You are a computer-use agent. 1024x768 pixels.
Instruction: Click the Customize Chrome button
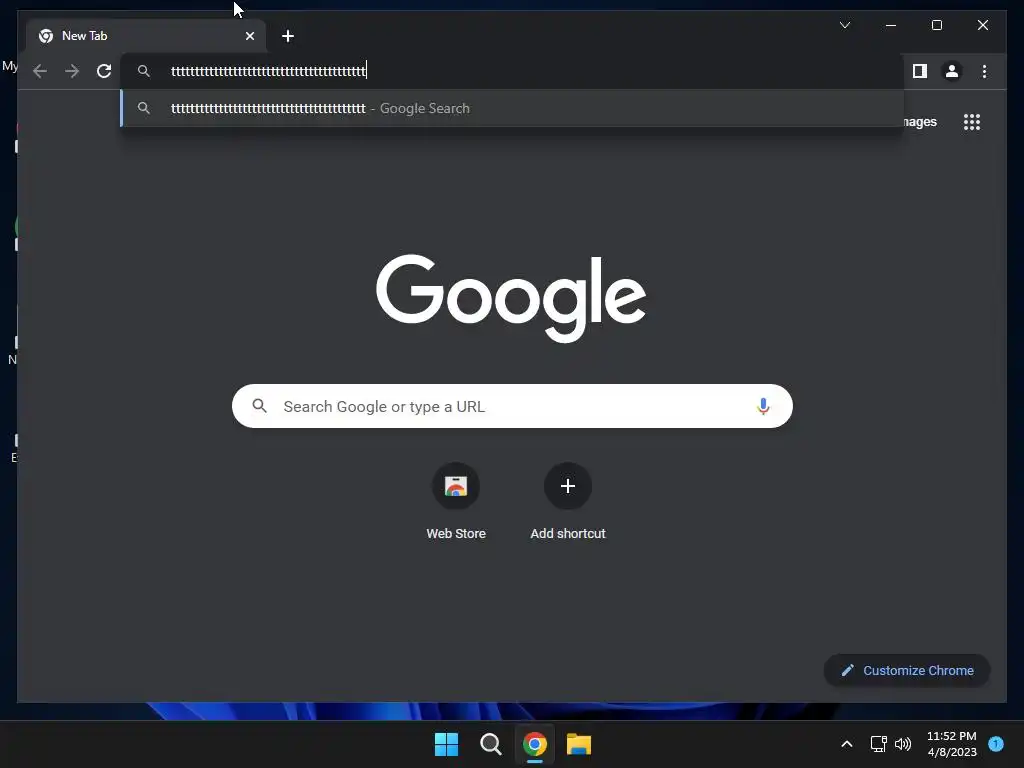click(x=907, y=671)
